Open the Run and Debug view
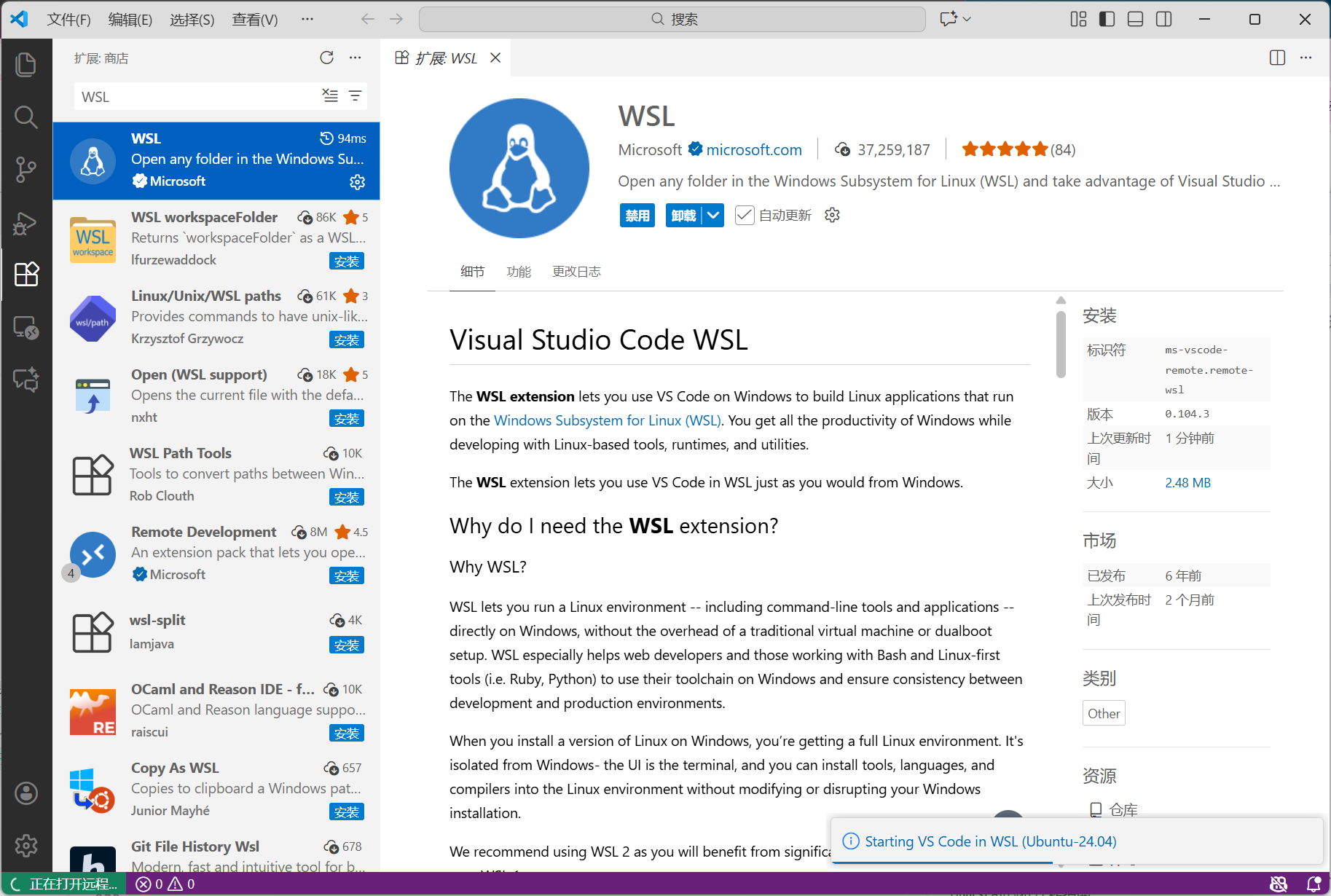Viewport: 1331px width, 896px height. (x=26, y=222)
